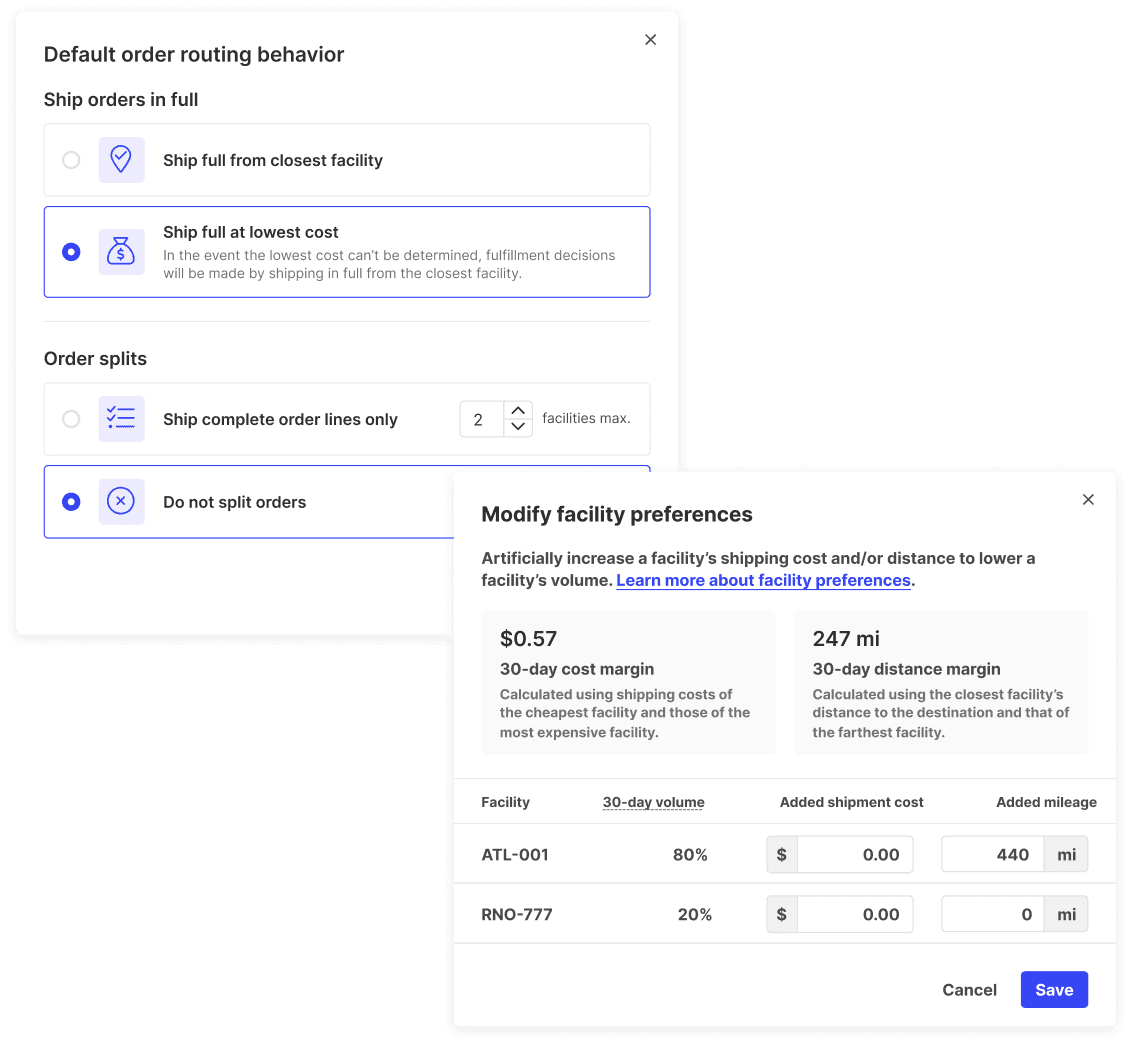Click the Cancel button
The width and height of the screenshot is (1130, 1044).
(x=969, y=990)
